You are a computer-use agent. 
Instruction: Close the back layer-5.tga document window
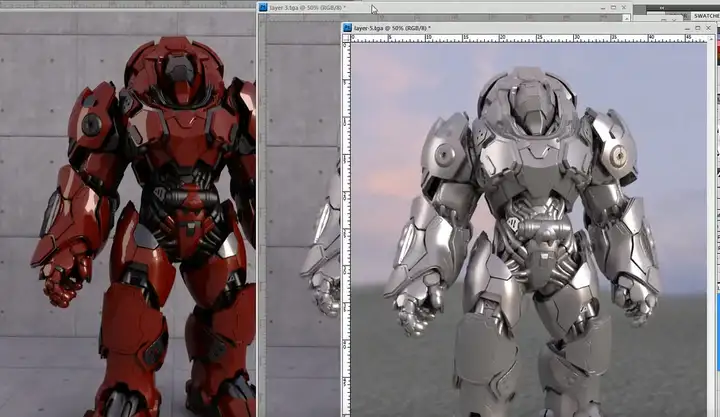pos(623,7)
